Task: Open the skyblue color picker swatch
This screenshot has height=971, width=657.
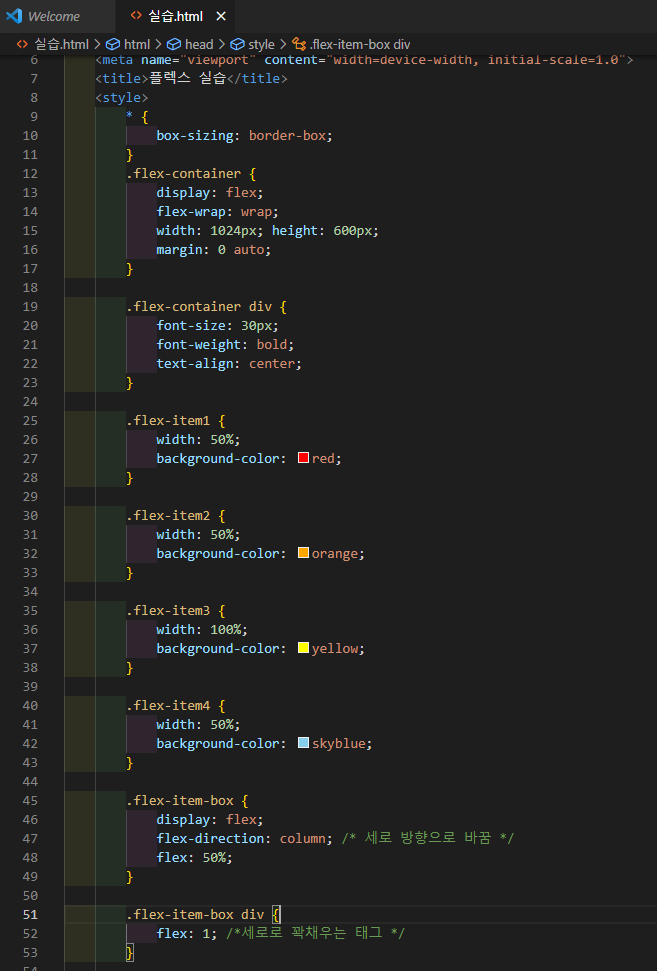Action: click(303, 742)
